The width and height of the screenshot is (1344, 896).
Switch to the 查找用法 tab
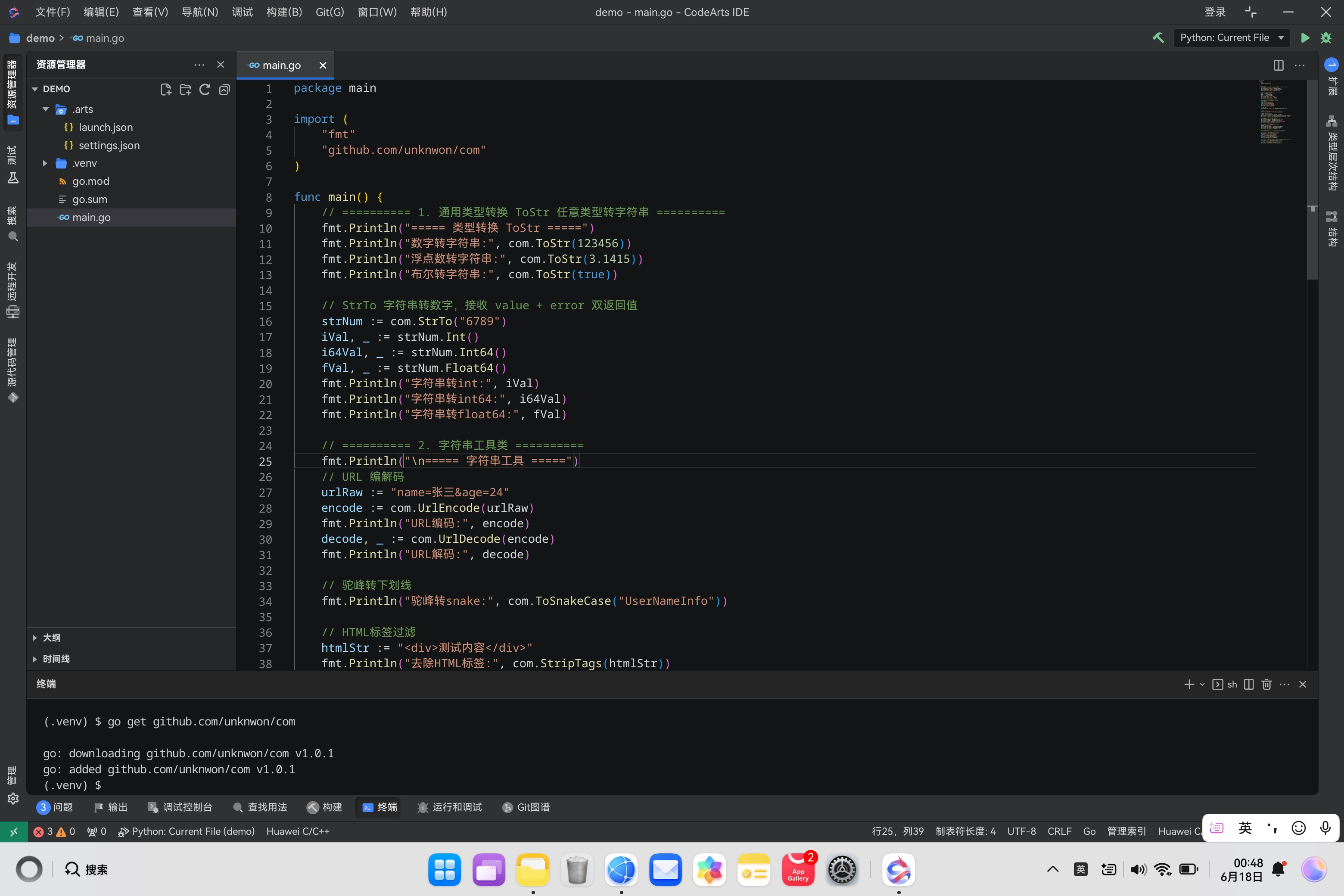pos(260,807)
